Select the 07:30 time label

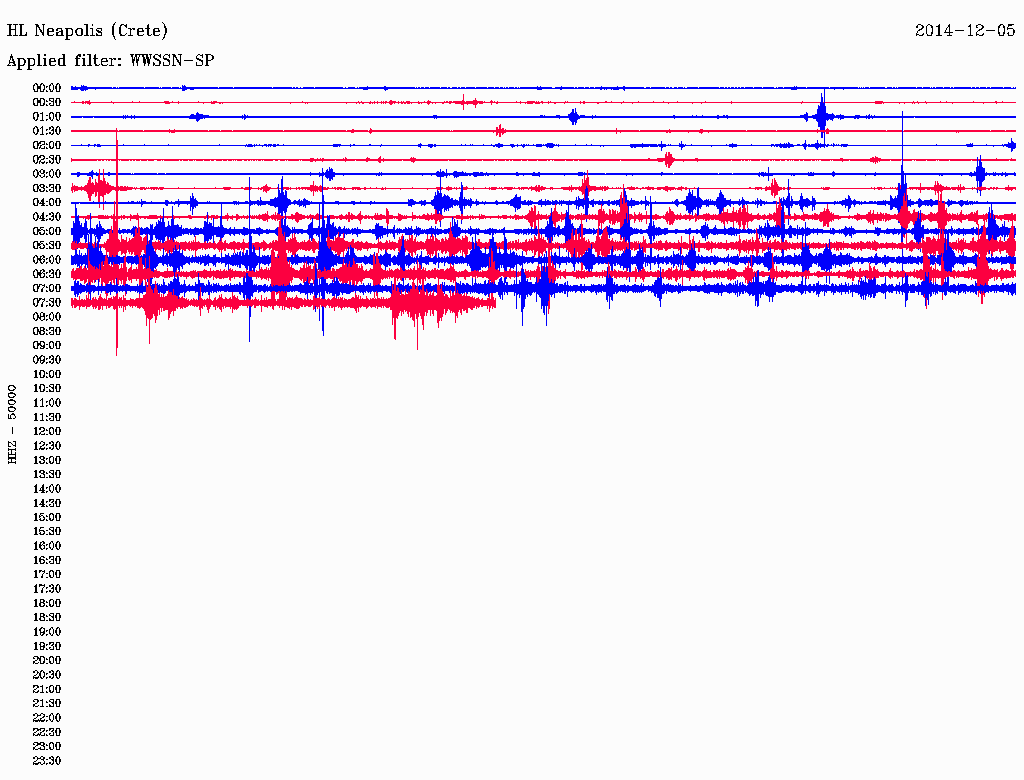(x=47, y=302)
